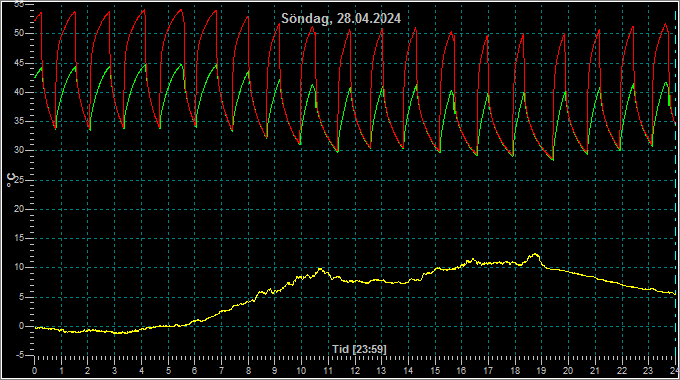Select hour 18 on the time axis

pyautogui.click(x=515, y=371)
